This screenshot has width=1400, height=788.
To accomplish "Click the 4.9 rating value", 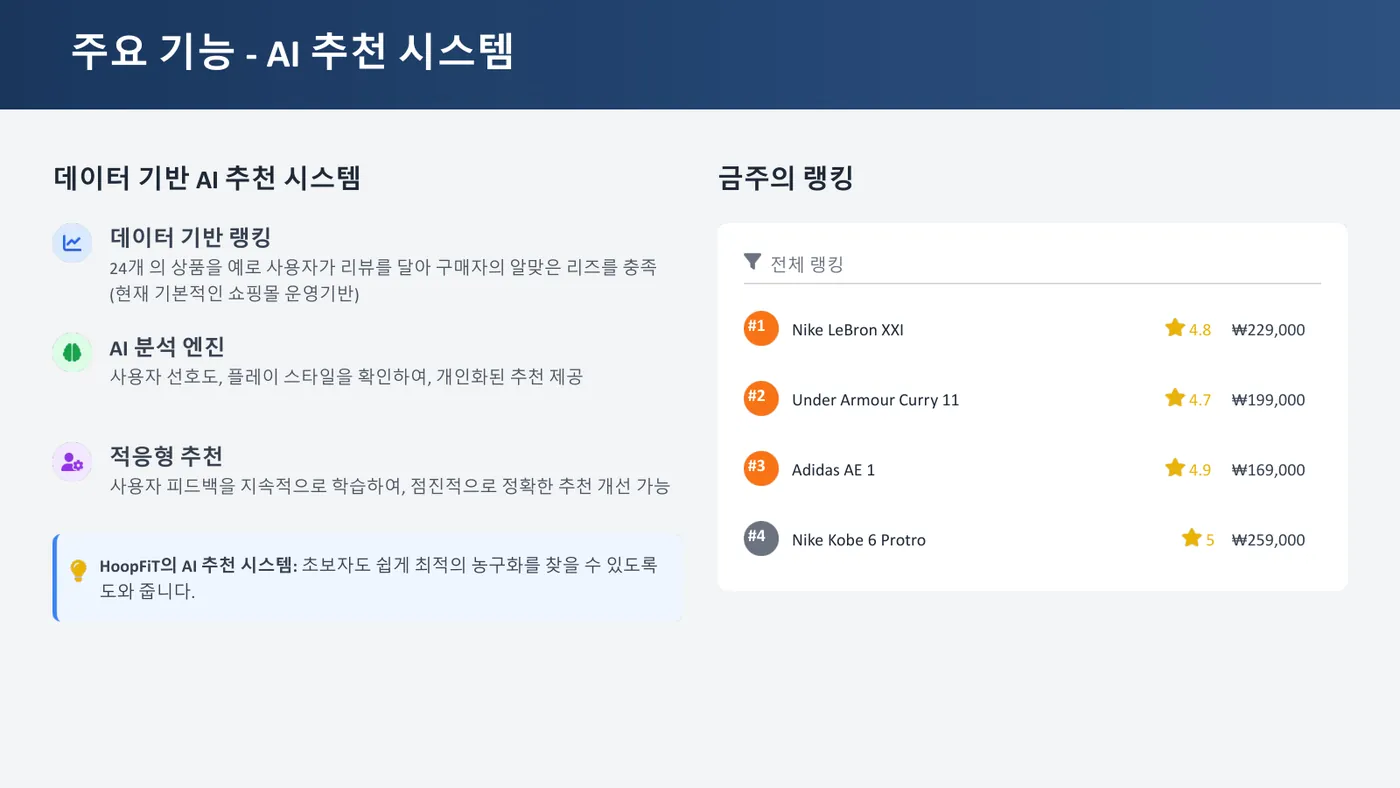I will [x=1200, y=470].
